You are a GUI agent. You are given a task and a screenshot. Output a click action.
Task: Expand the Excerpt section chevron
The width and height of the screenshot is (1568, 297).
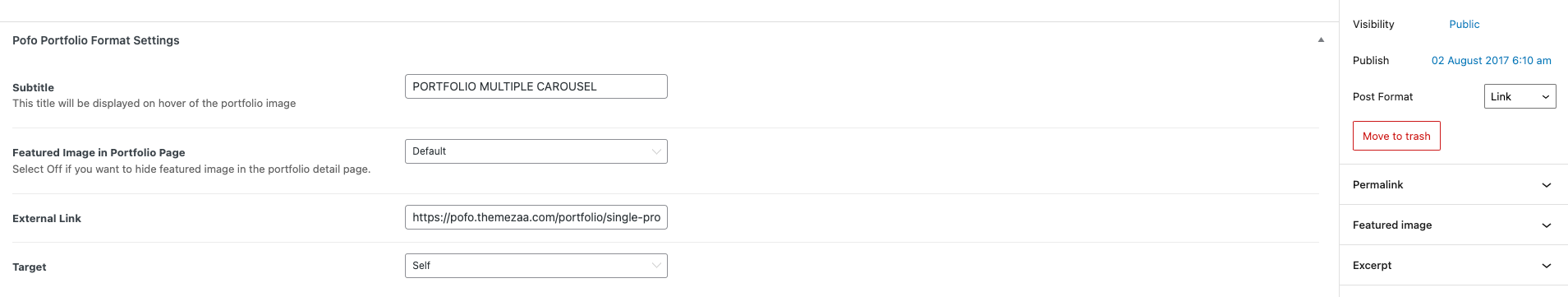[x=1546, y=266]
